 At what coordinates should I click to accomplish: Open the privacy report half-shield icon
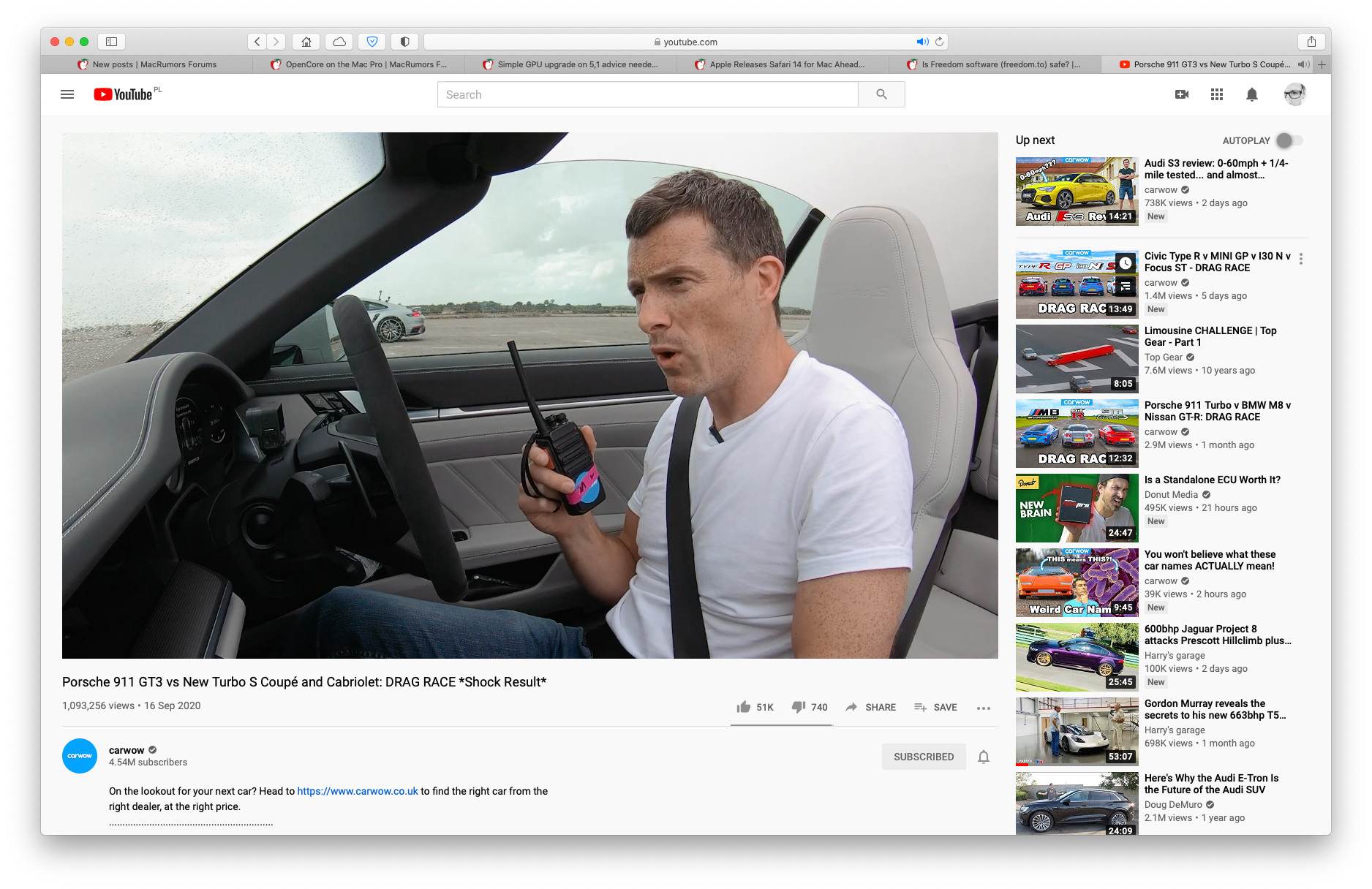click(405, 42)
